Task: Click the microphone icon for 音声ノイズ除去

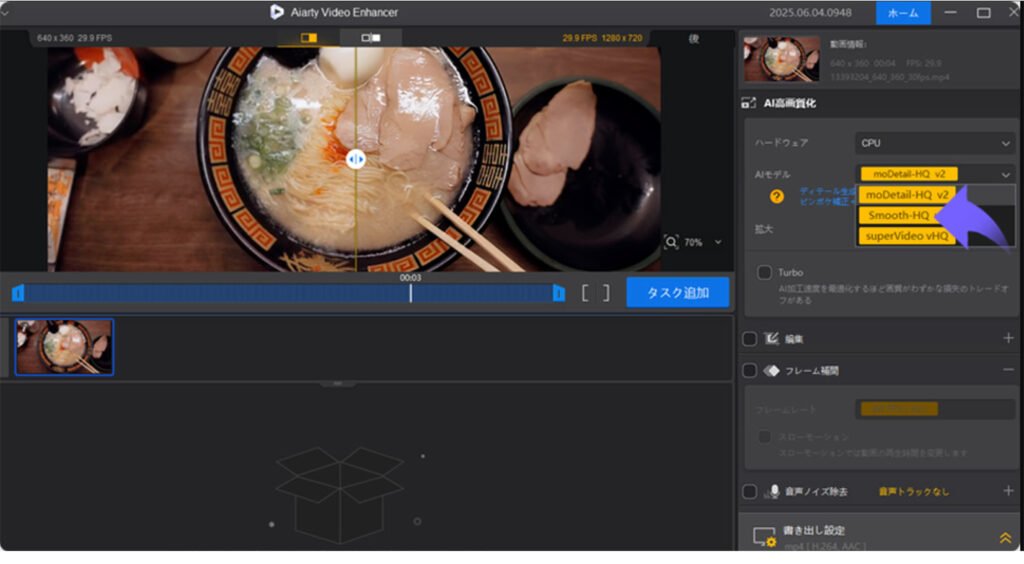Action: (773, 492)
